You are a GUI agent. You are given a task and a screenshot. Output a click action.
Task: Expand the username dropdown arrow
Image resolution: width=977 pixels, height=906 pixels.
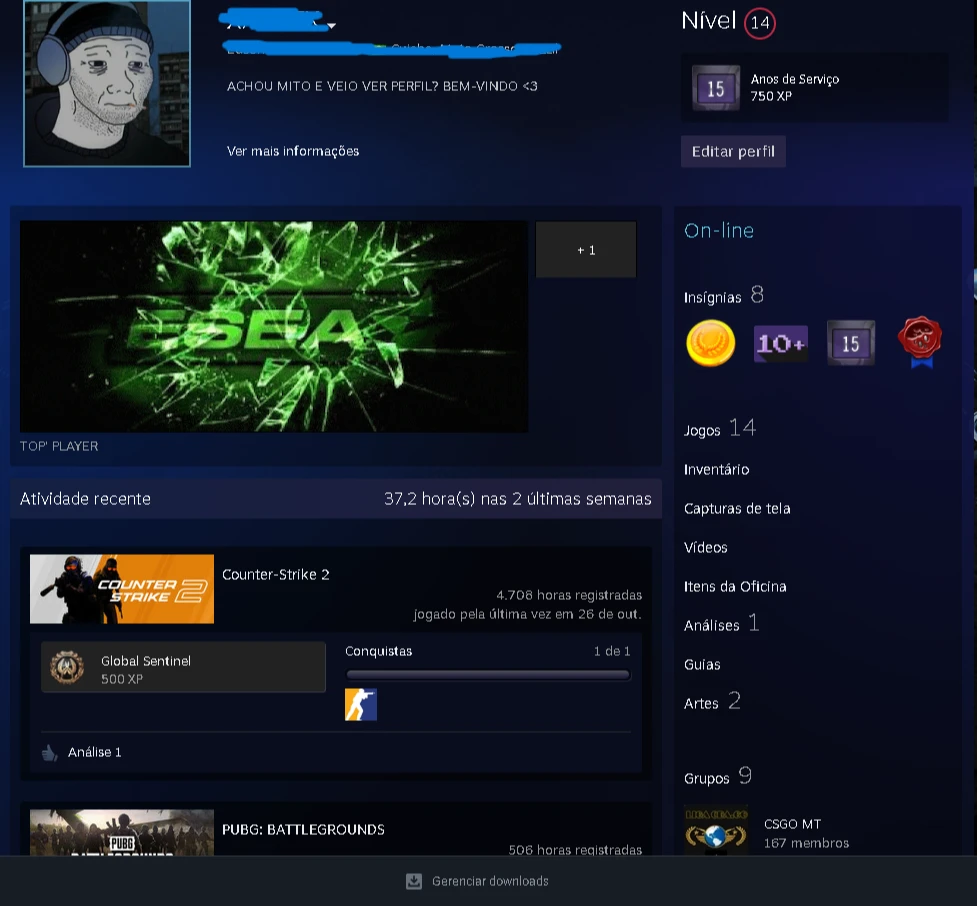(x=331, y=25)
